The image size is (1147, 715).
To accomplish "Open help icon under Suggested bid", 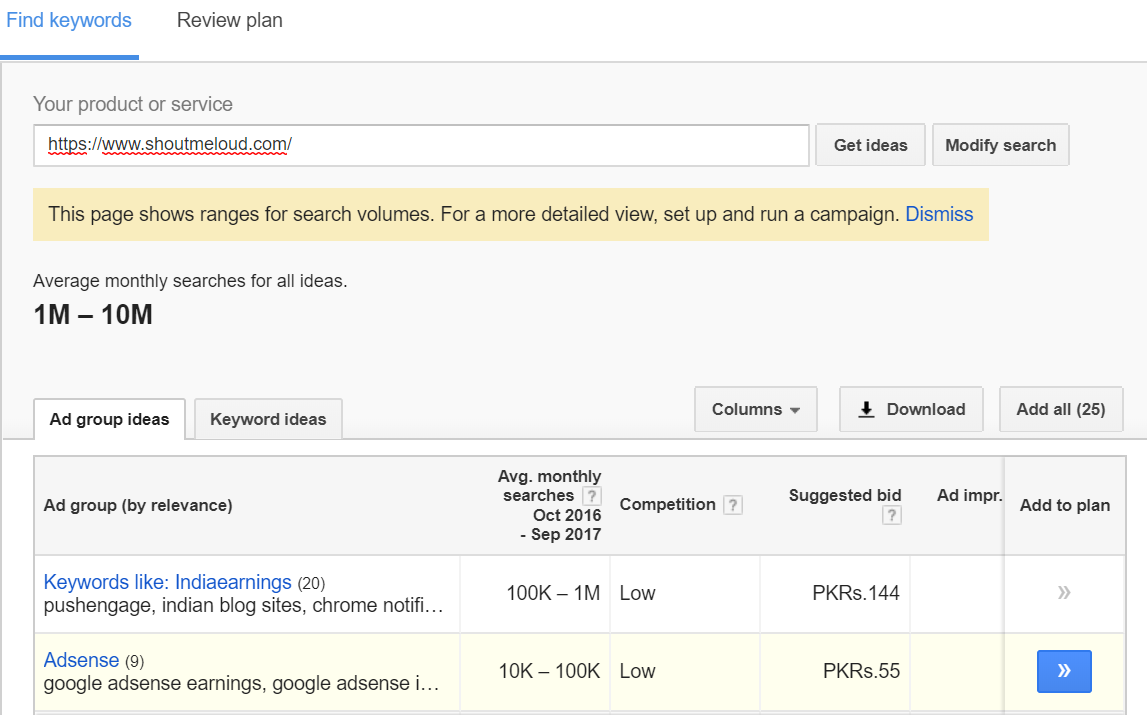I will 891,515.
